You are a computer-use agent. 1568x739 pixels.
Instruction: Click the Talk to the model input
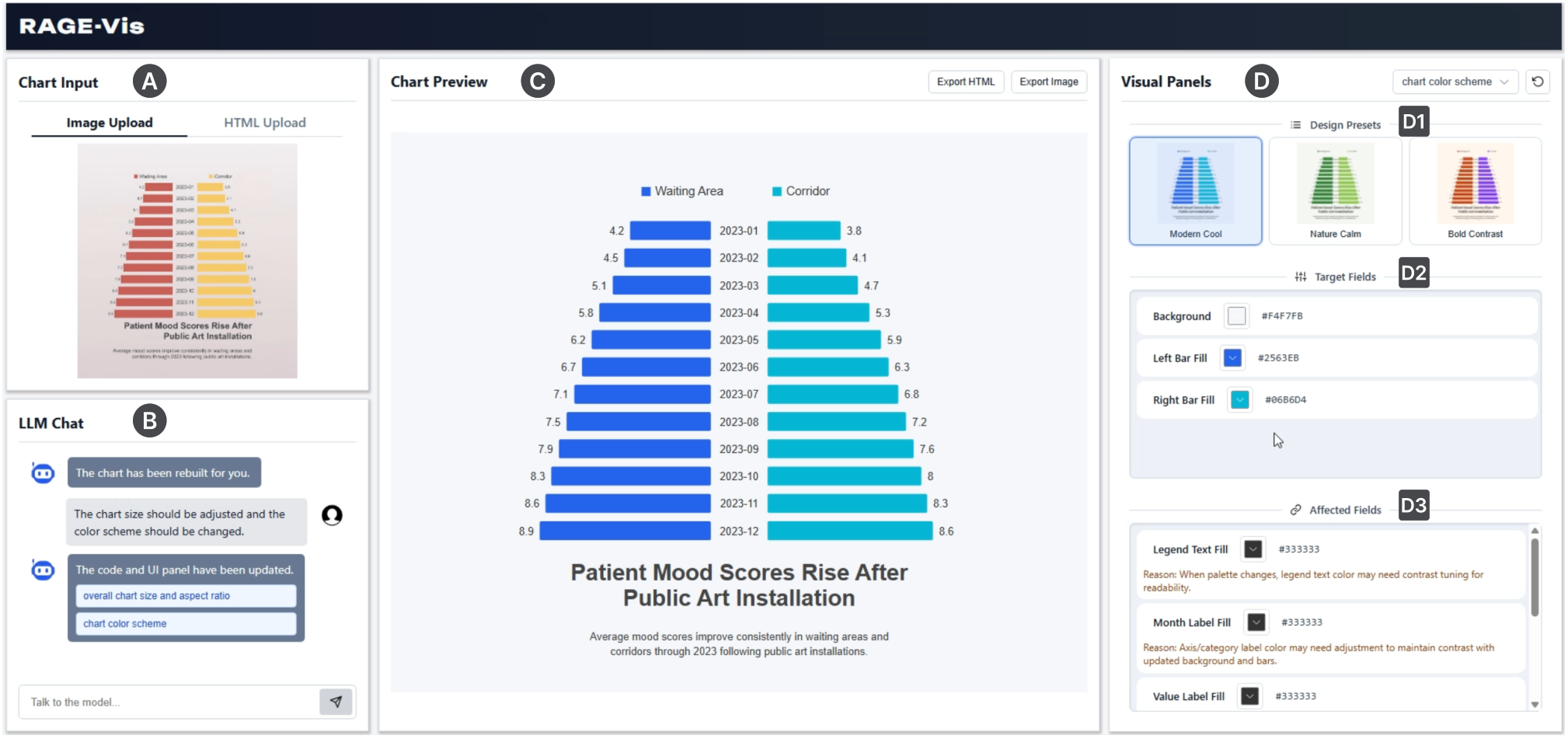(x=169, y=702)
